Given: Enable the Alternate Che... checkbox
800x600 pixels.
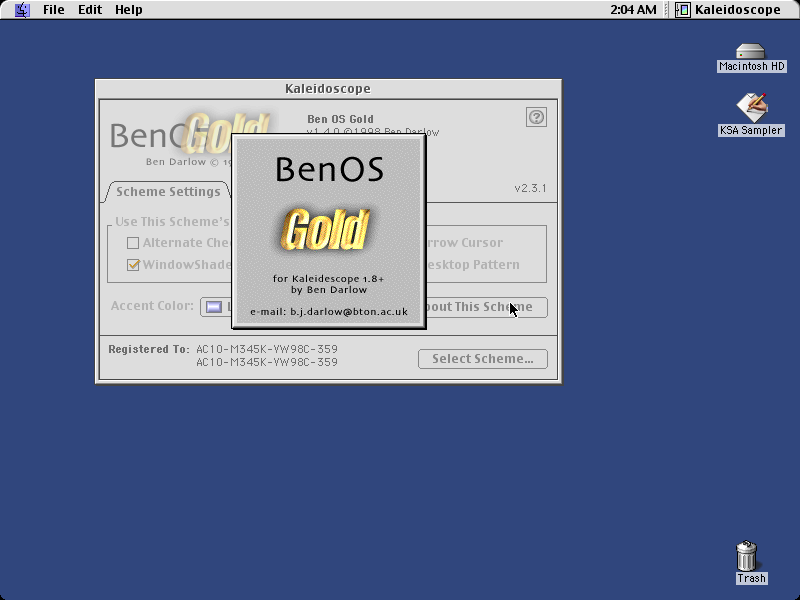Looking at the screenshot, I should point(133,243).
